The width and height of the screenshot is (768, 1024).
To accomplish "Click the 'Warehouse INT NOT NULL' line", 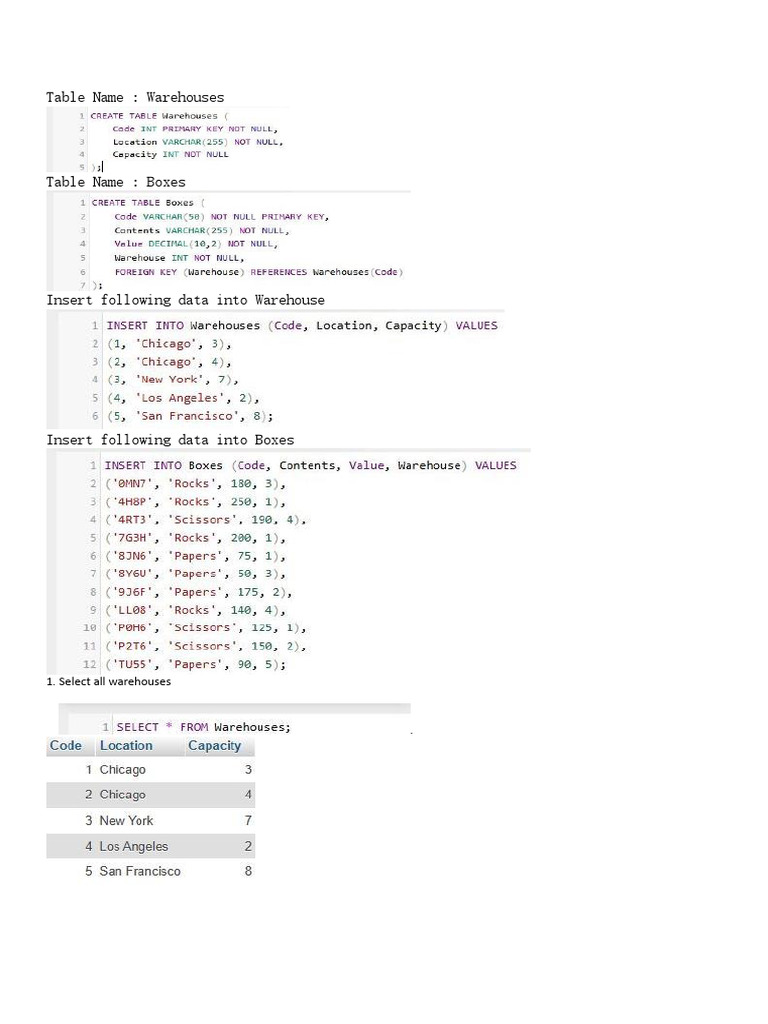I will point(179,258).
